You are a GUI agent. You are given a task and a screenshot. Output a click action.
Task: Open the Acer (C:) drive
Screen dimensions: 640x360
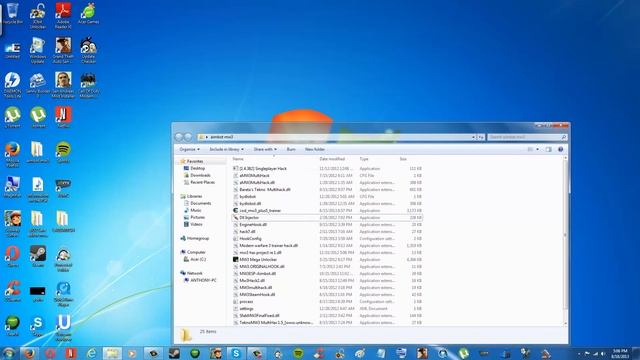point(198,259)
